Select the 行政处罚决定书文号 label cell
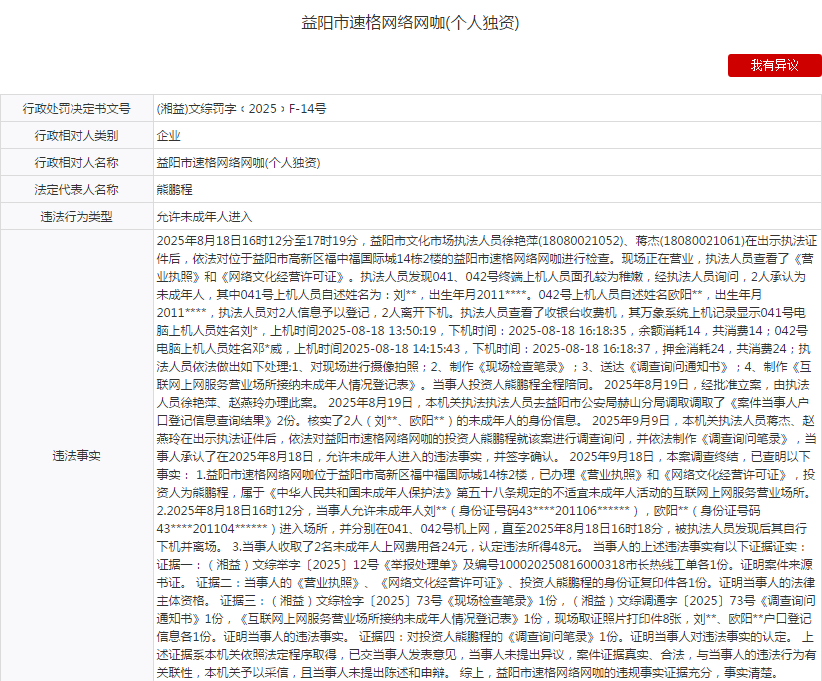This screenshot has width=822, height=681. click(x=76, y=108)
